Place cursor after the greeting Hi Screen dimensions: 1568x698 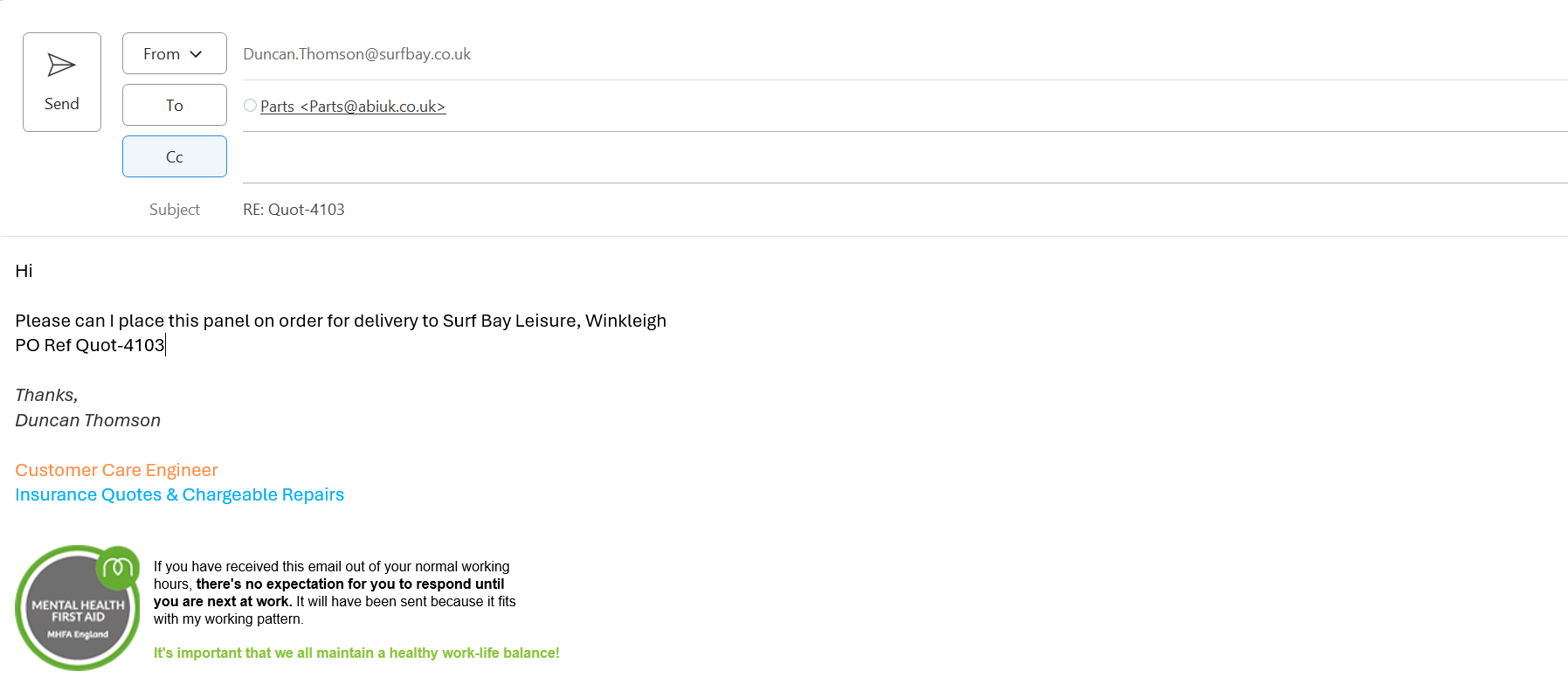(x=34, y=271)
